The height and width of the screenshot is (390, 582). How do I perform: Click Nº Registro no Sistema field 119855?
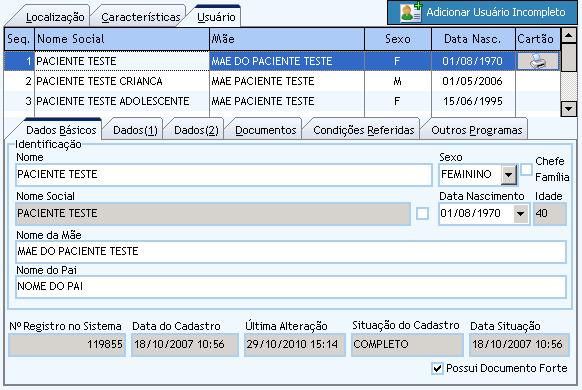point(67,344)
